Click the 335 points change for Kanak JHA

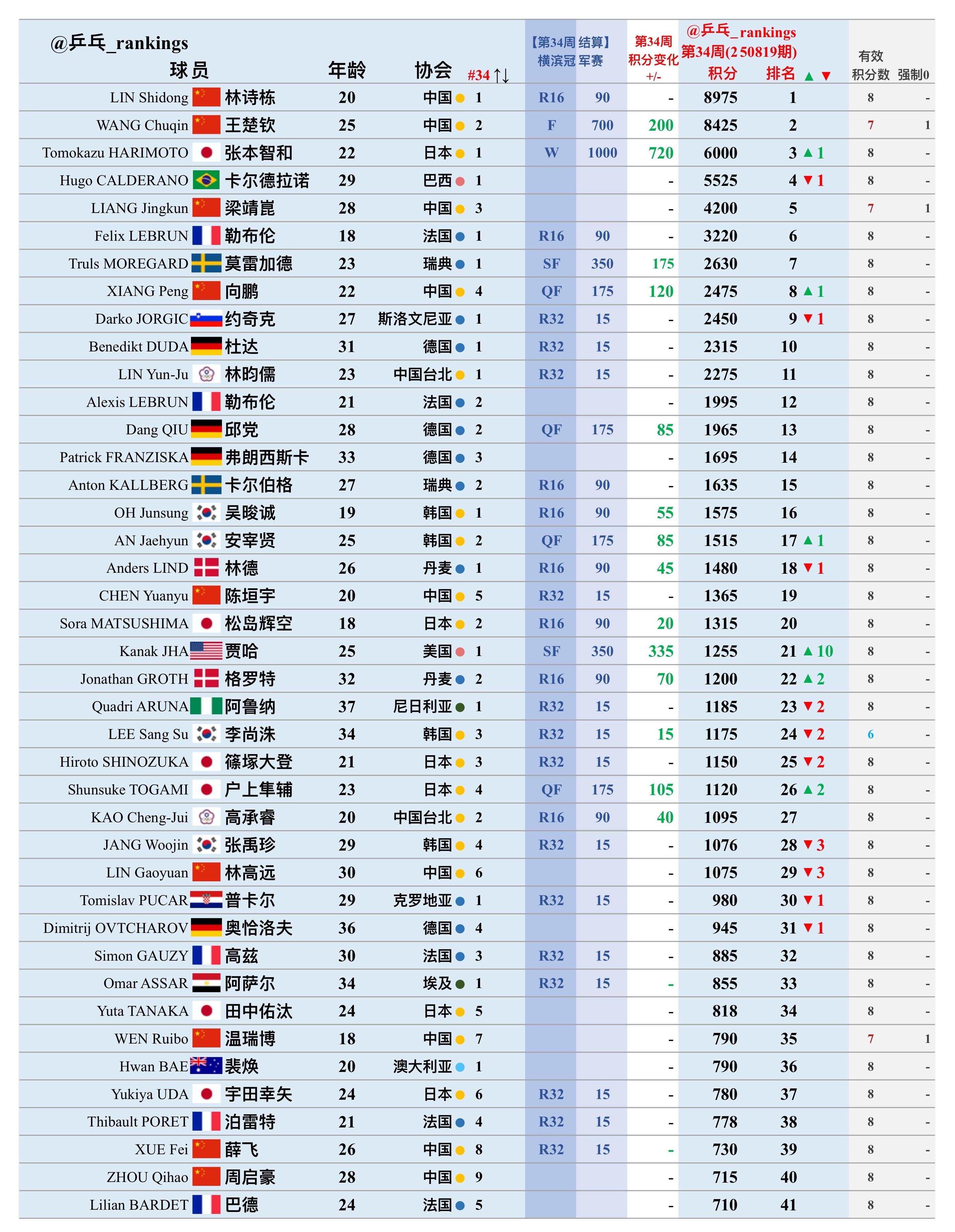[x=660, y=651]
